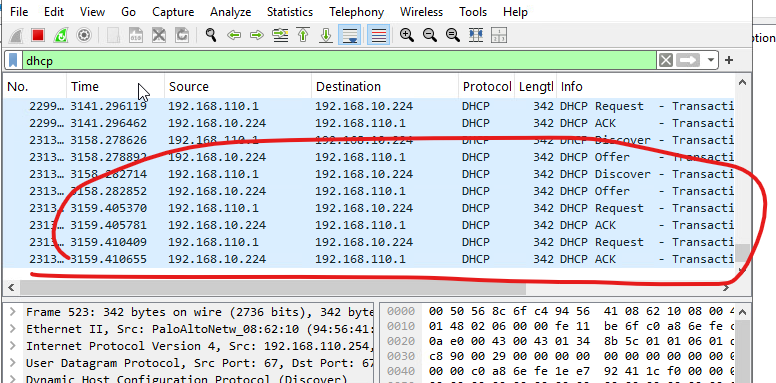The image size is (776, 383).
Task: Zoom out packet text
Action: (x=430, y=35)
